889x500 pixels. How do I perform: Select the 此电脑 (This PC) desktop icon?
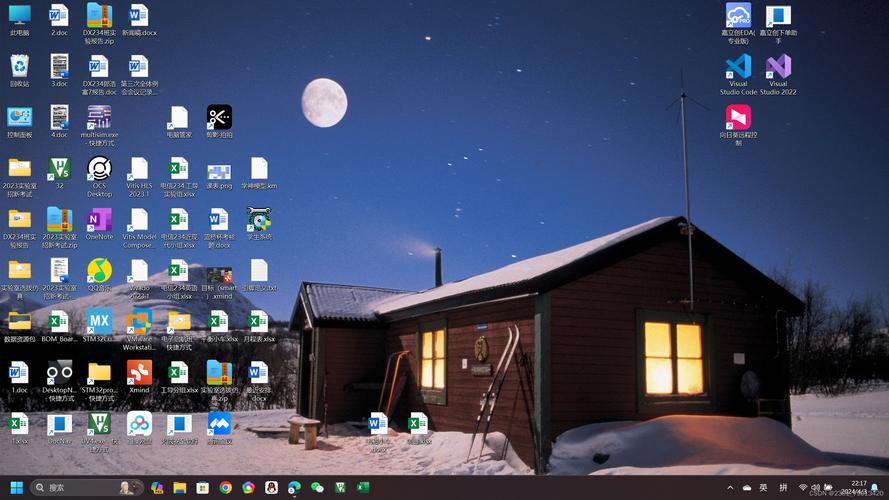(x=19, y=20)
